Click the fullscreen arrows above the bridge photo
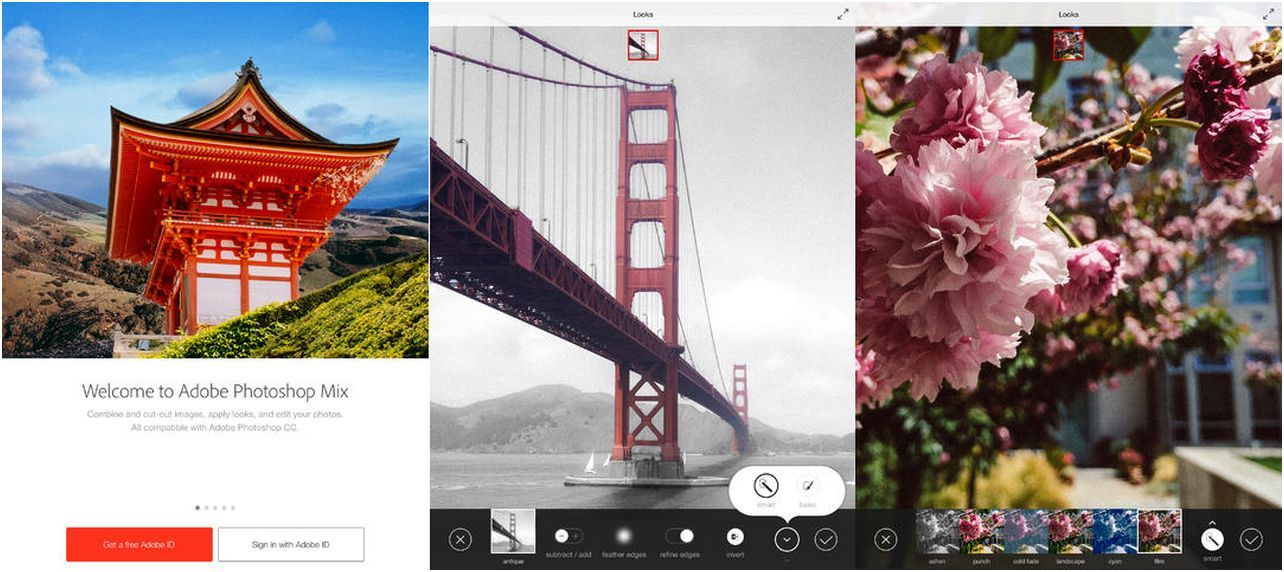Image resolution: width=1284 pixels, height=572 pixels. pyautogui.click(x=843, y=14)
